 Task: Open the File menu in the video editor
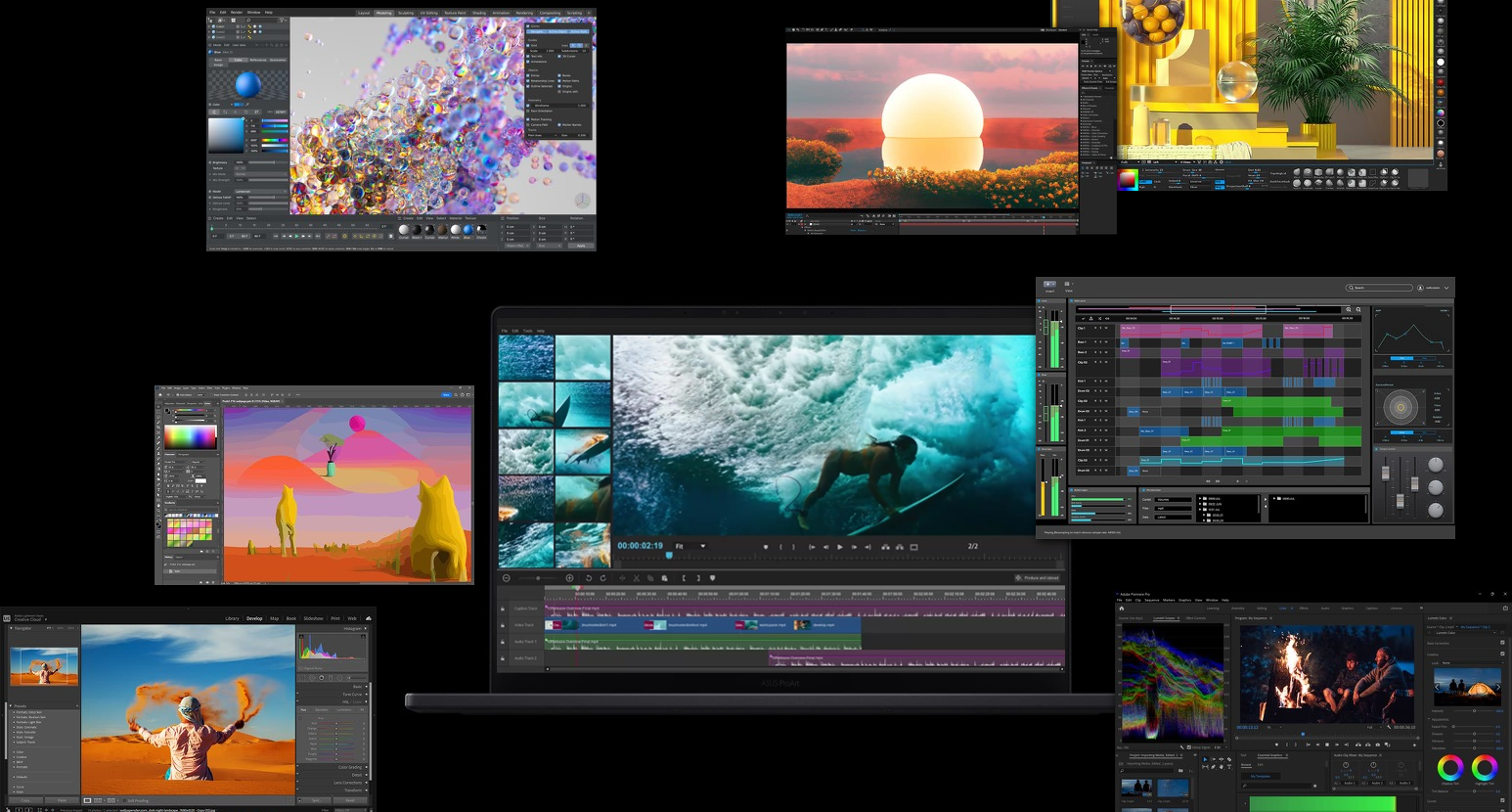pyautogui.click(x=505, y=331)
